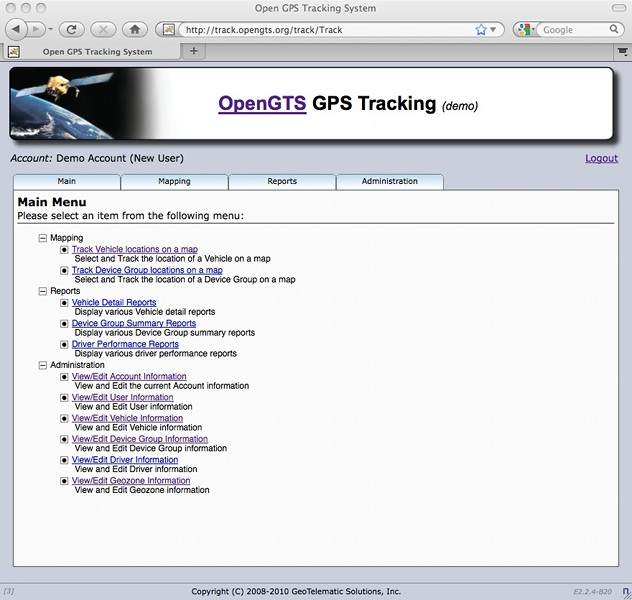
Task: Click the 'Display various Vehicle detail reports' description
Action: 145,312
